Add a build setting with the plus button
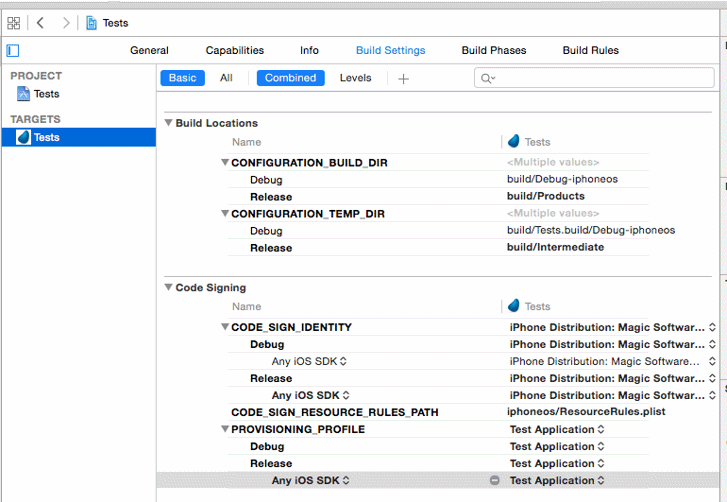Viewport: 727px width, 502px height. [403, 79]
